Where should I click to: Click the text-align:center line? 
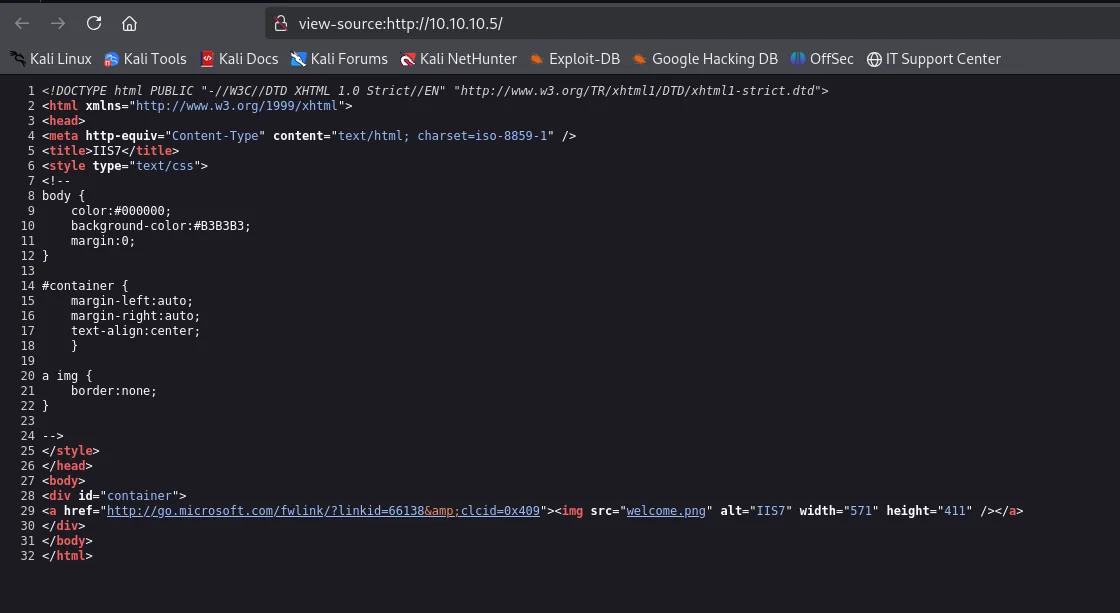(x=135, y=331)
